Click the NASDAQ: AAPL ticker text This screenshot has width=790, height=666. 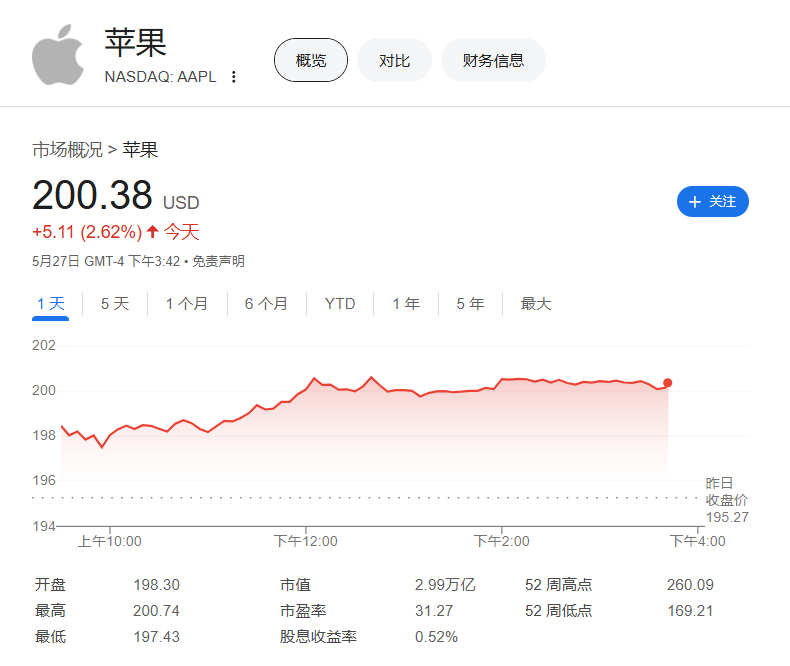point(160,77)
